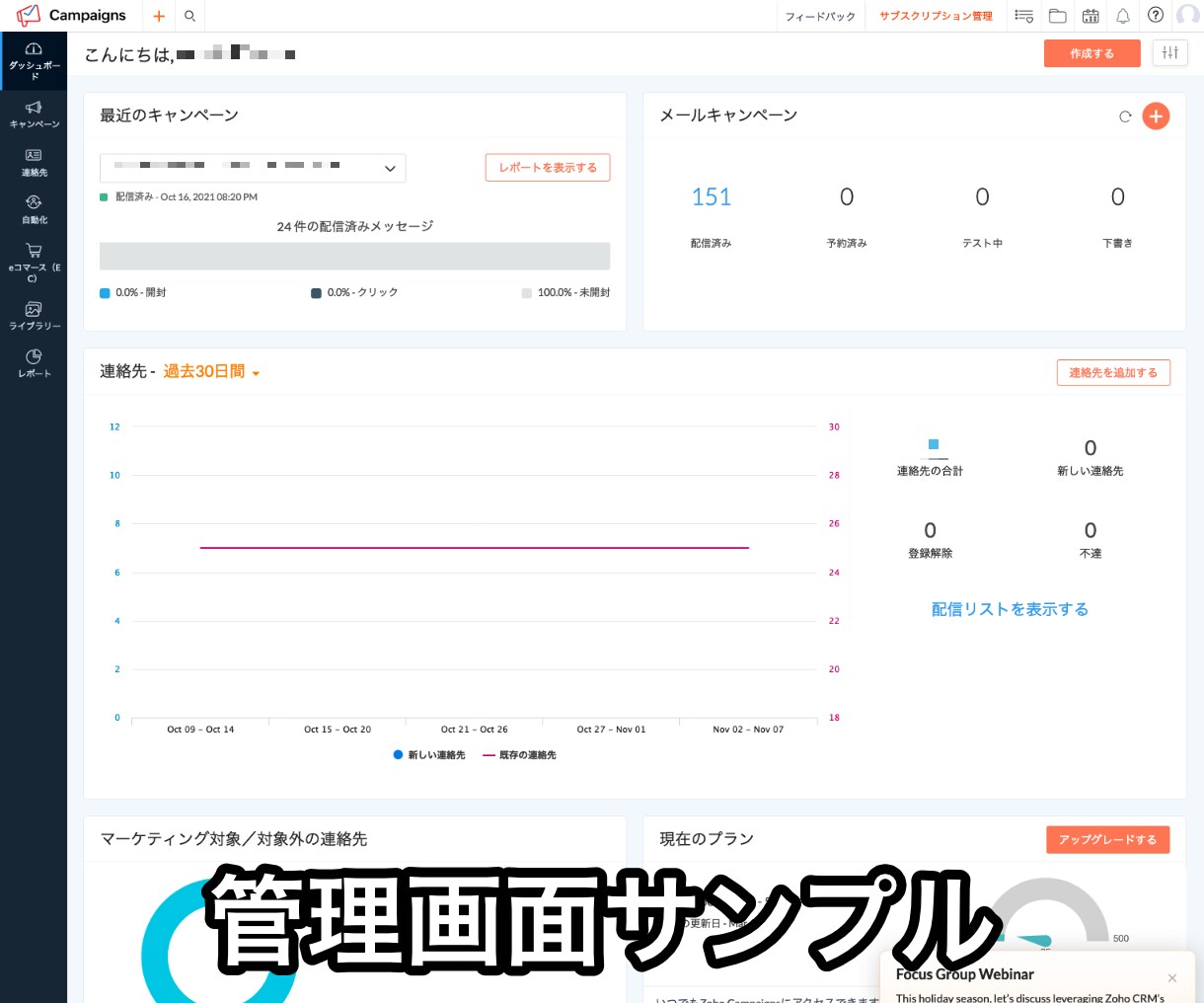Screen dimensions: 1204x1003
Task: Click the gray delivered messages progress bar
Action: (x=354, y=256)
